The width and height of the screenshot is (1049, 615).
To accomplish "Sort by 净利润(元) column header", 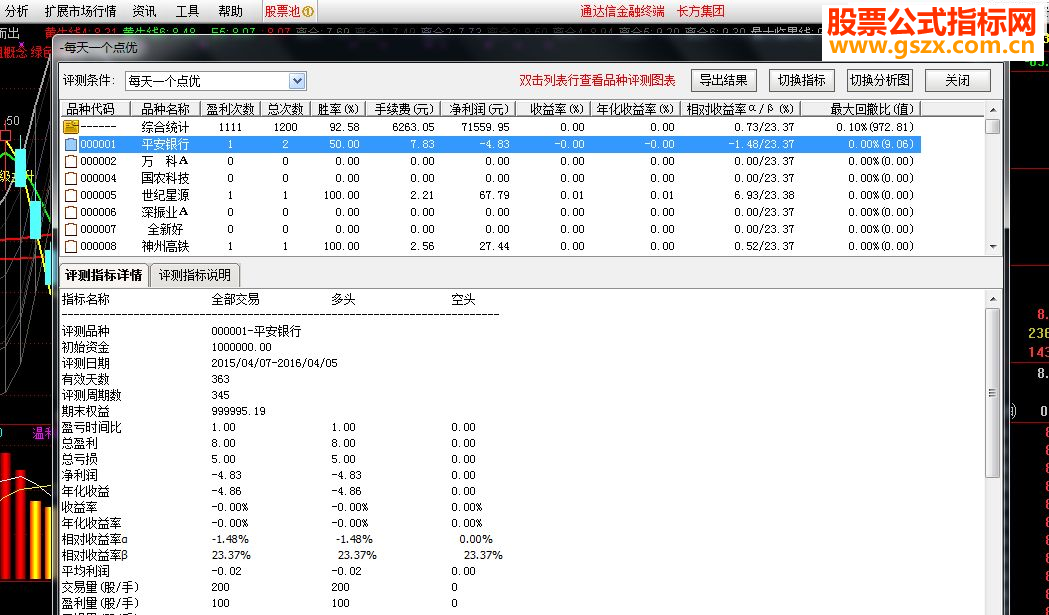I will (x=478, y=109).
